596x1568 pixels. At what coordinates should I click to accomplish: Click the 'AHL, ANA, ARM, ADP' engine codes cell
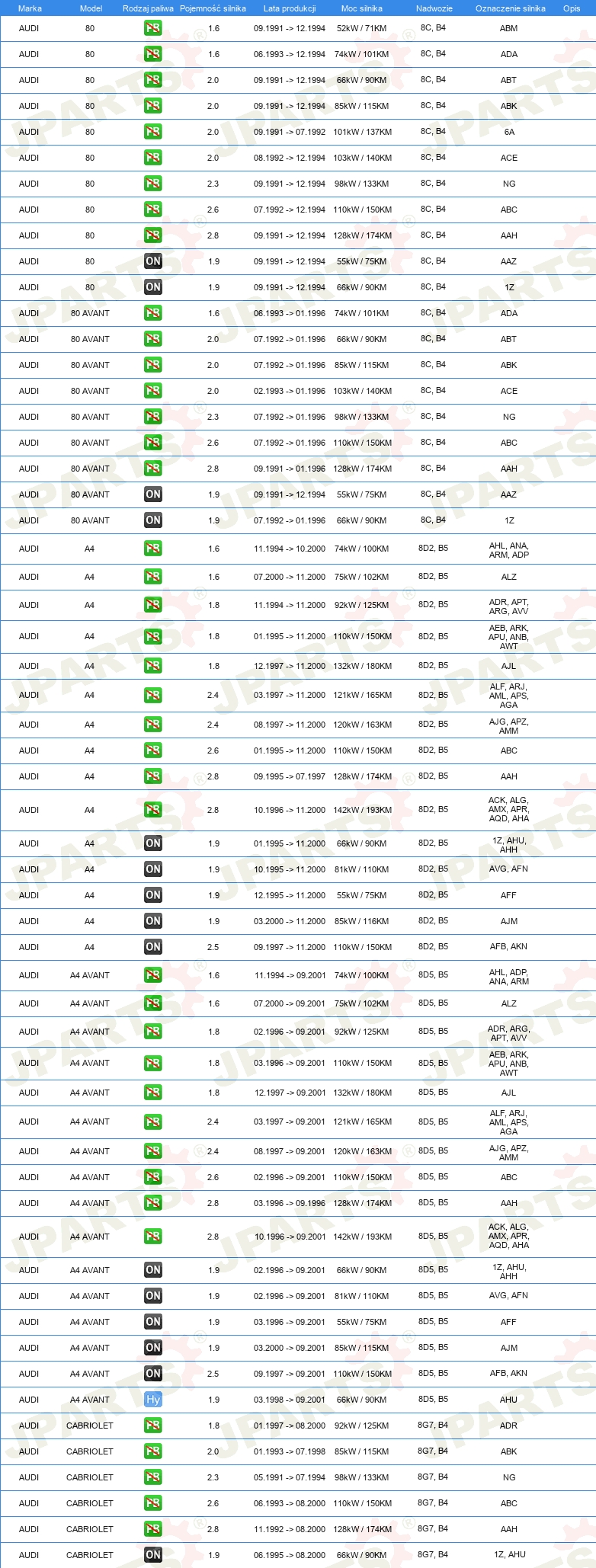point(509,550)
